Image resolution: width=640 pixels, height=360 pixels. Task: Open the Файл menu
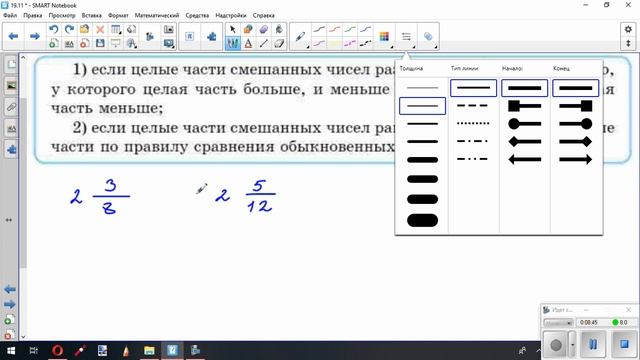[10, 16]
